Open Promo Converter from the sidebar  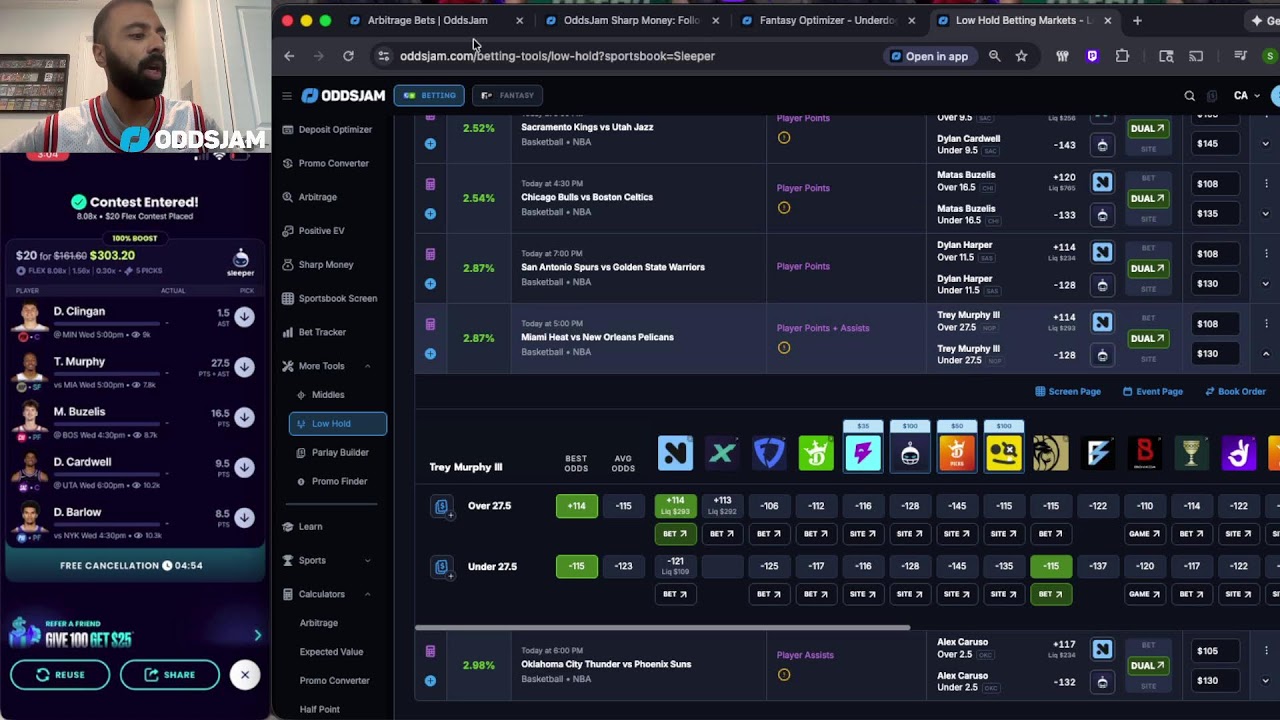(333, 163)
